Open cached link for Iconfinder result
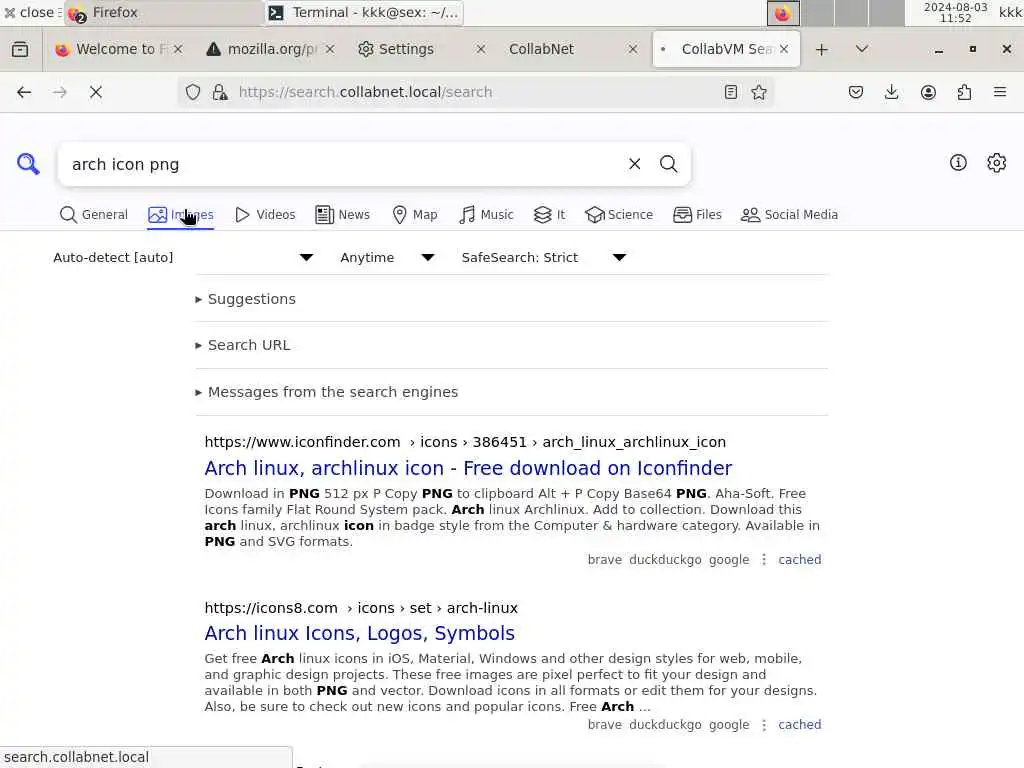 coord(799,560)
